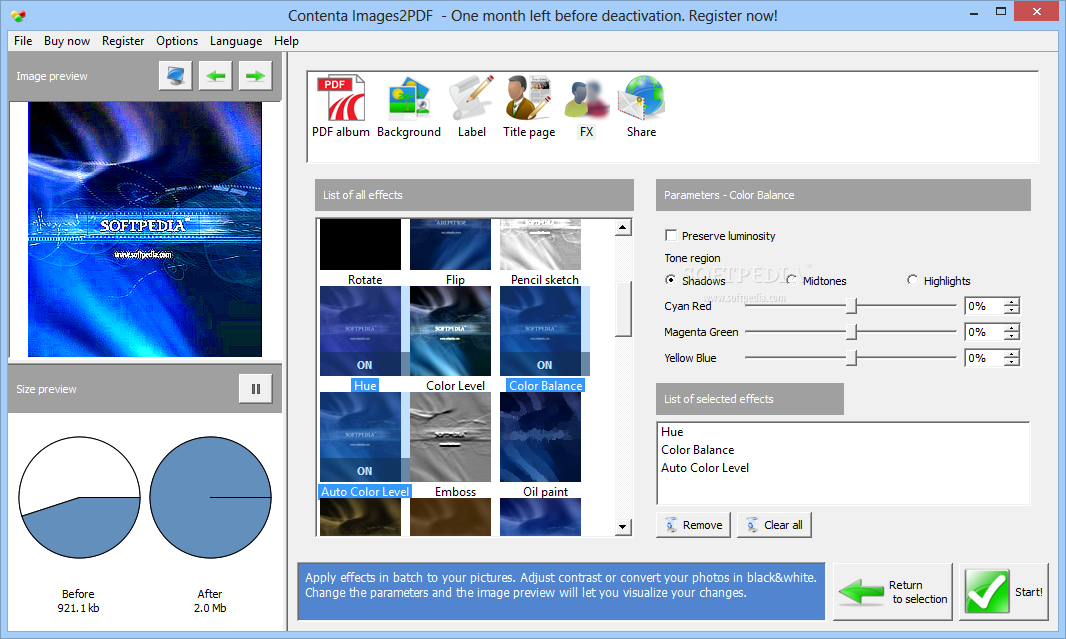Click the effects list scroll up arrow
This screenshot has height=639, width=1066.
623,228
